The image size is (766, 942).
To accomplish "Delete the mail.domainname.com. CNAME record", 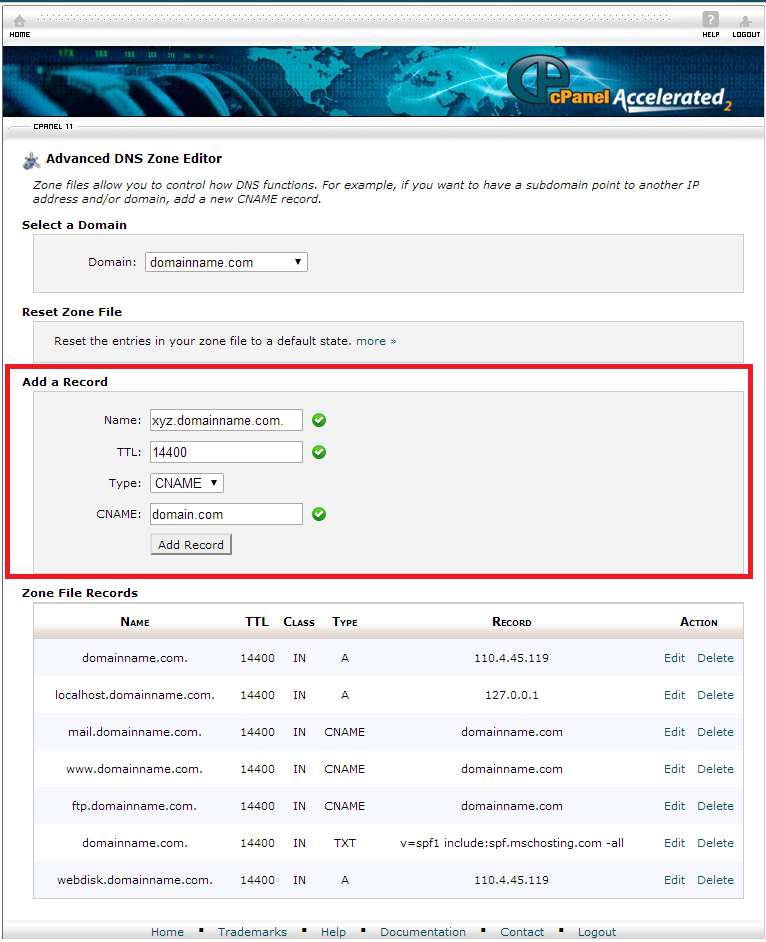I will [x=715, y=732].
